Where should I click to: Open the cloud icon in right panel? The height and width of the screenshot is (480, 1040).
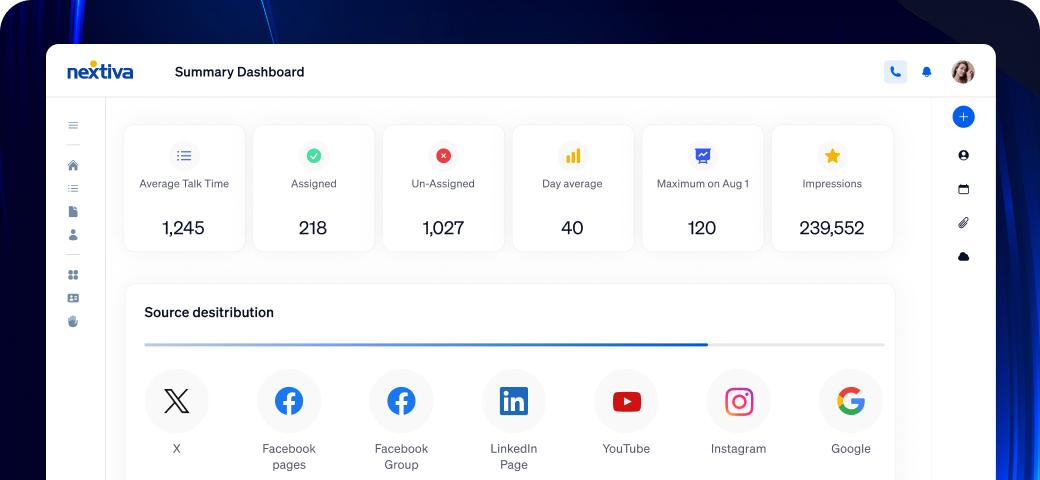pyautogui.click(x=963, y=257)
